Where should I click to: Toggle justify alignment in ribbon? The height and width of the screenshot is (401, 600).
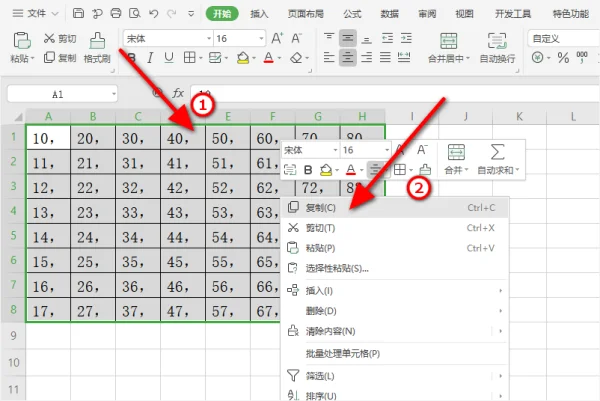point(385,58)
